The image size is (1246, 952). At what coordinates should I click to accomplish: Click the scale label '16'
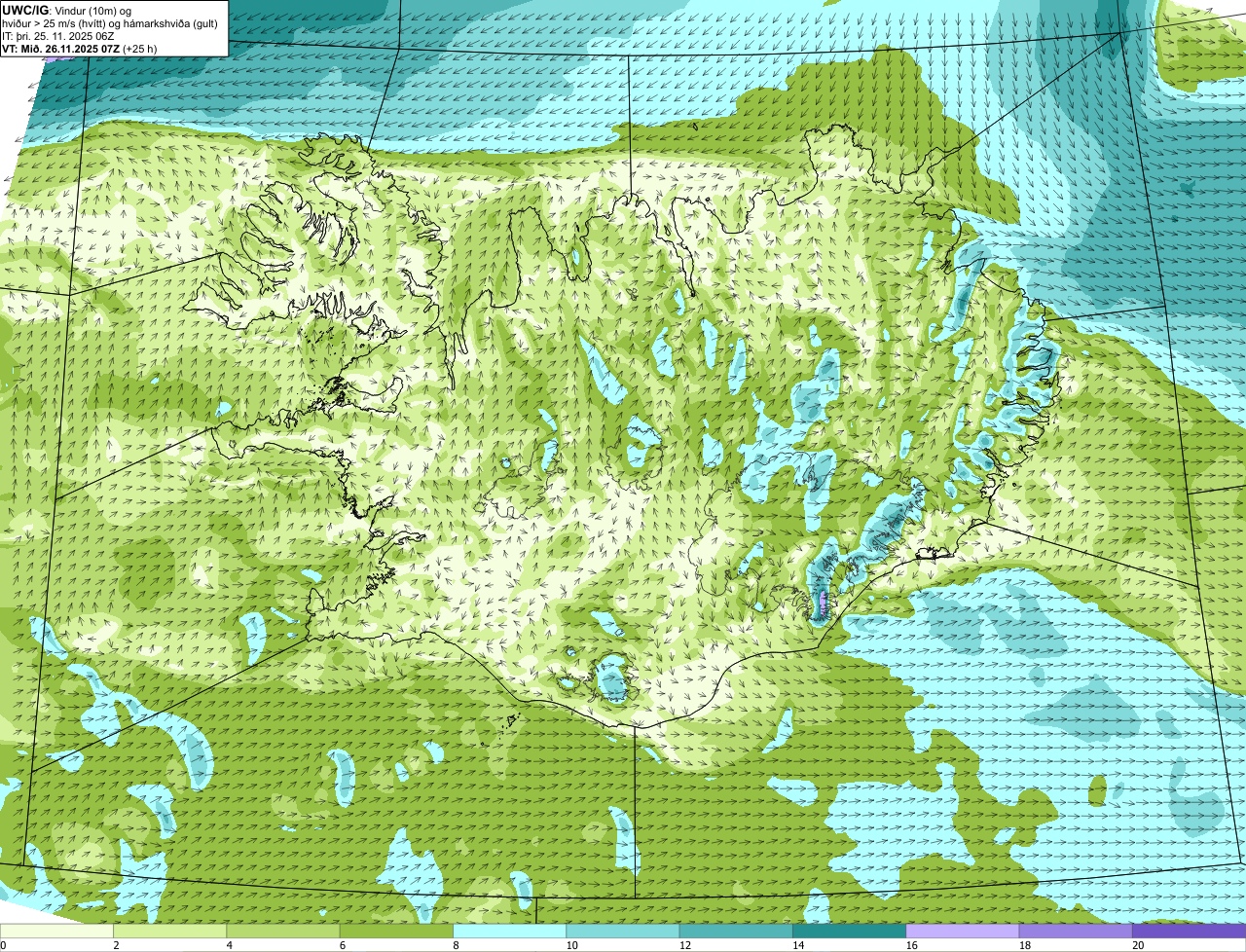click(x=911, y=945)
